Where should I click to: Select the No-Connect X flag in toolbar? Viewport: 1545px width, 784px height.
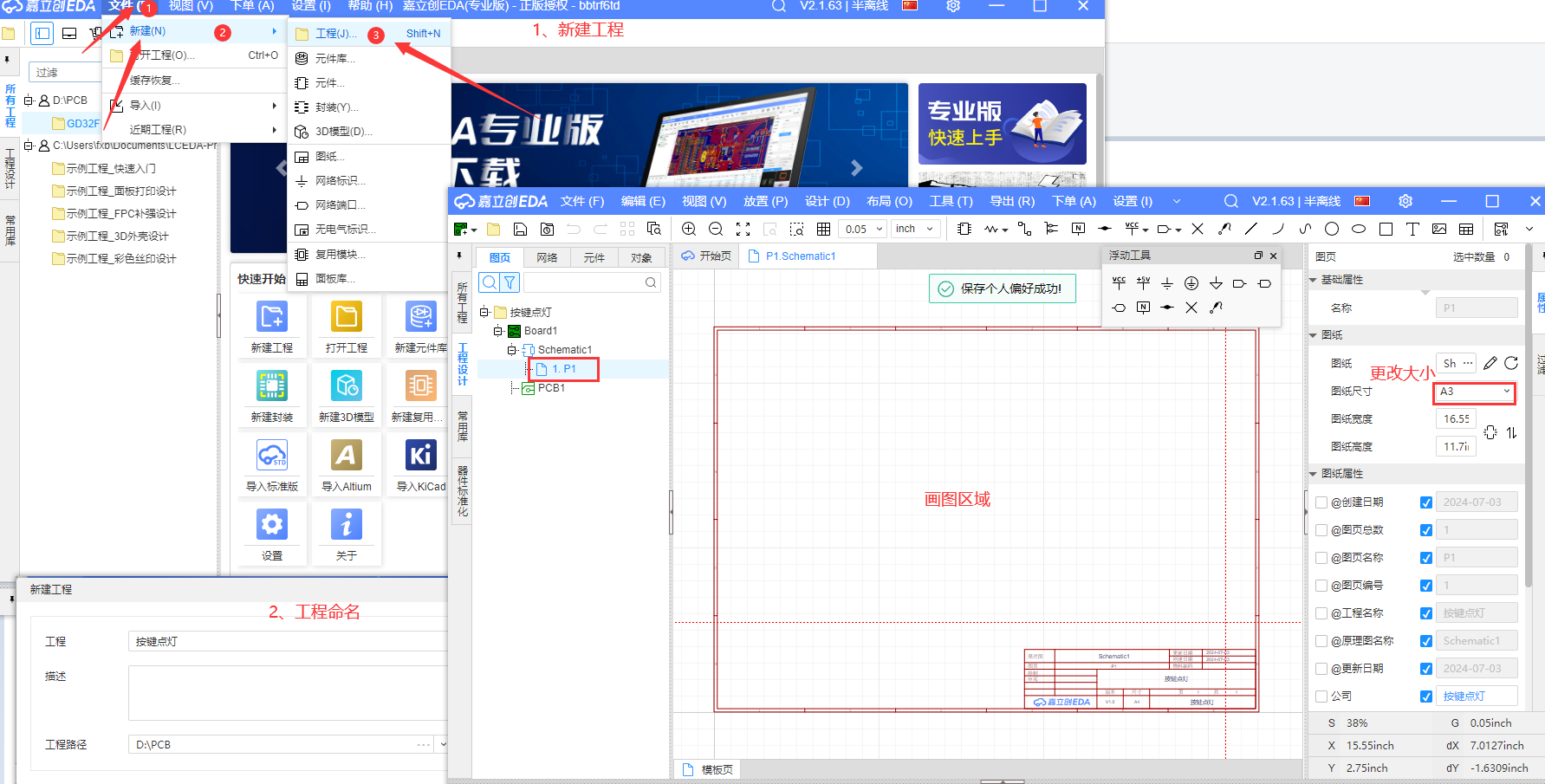[x=1198, y=229]
